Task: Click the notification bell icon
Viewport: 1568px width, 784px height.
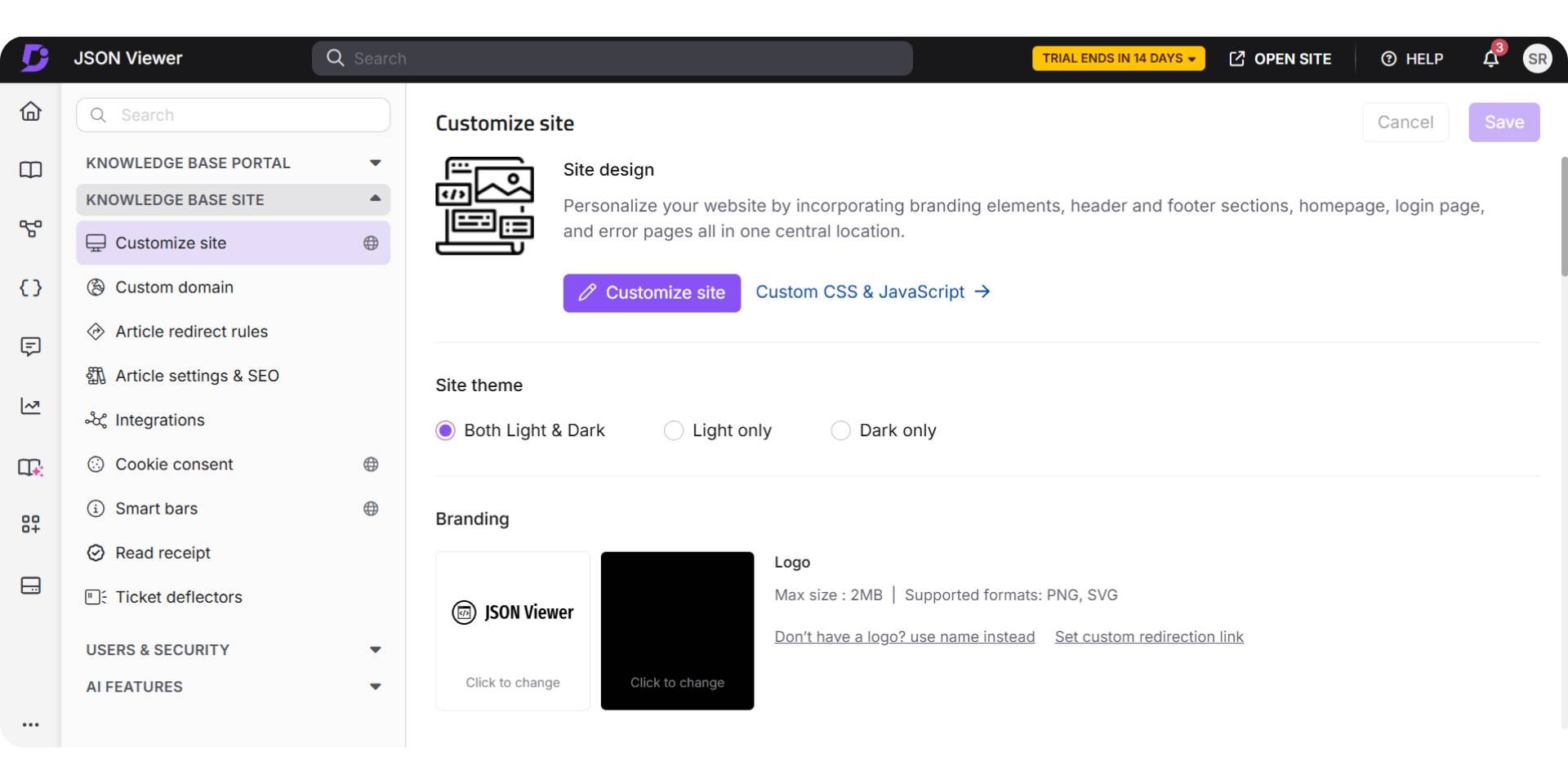Action: [x=1490, y=58]
